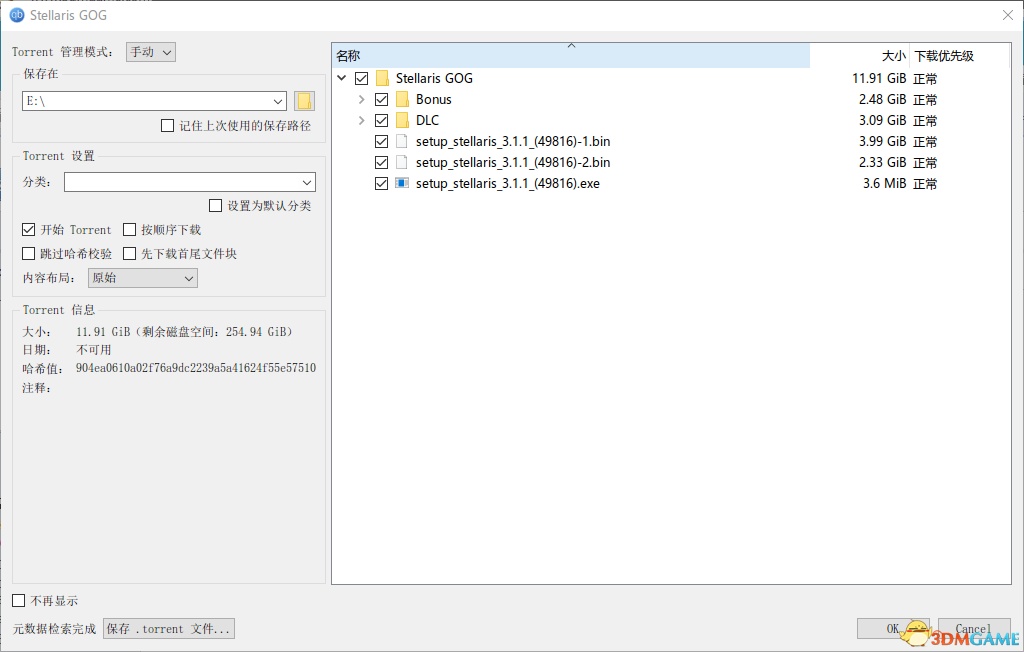Enable 按顺序下载 checkbox

tap(129, 229)
